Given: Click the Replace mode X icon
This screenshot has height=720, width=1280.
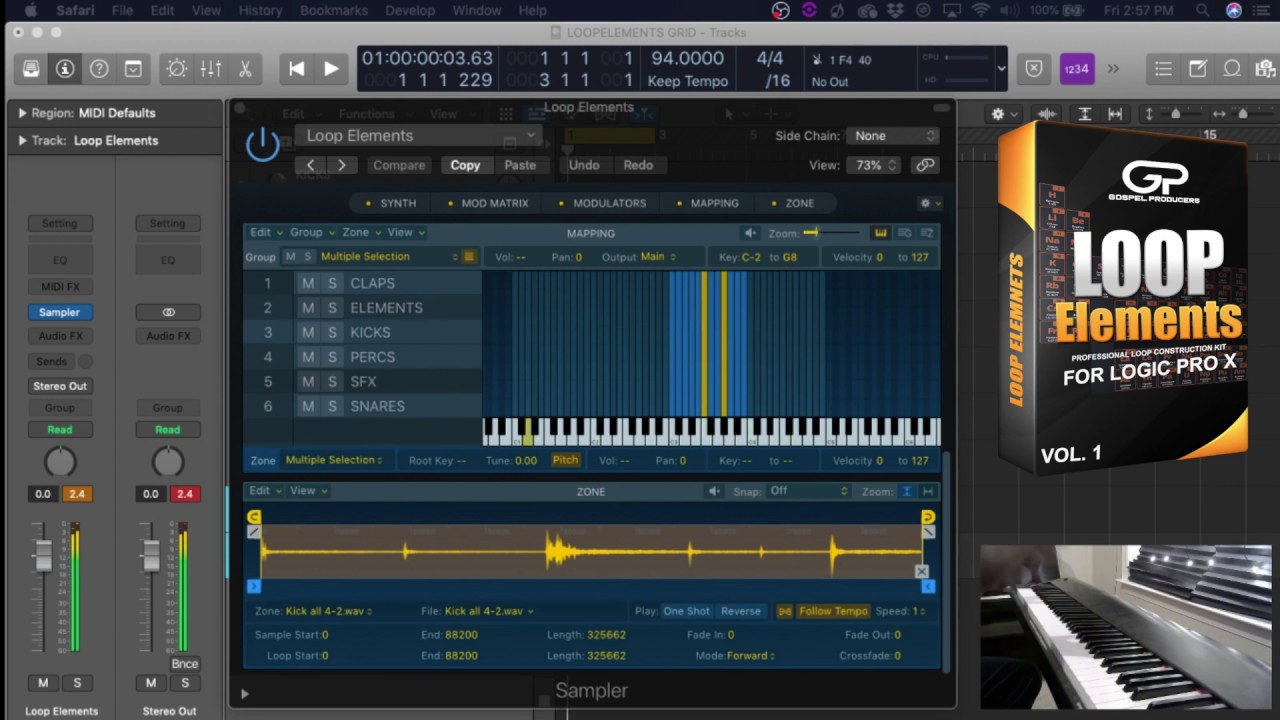Looking at the screenshot, I should [1034, 69].
